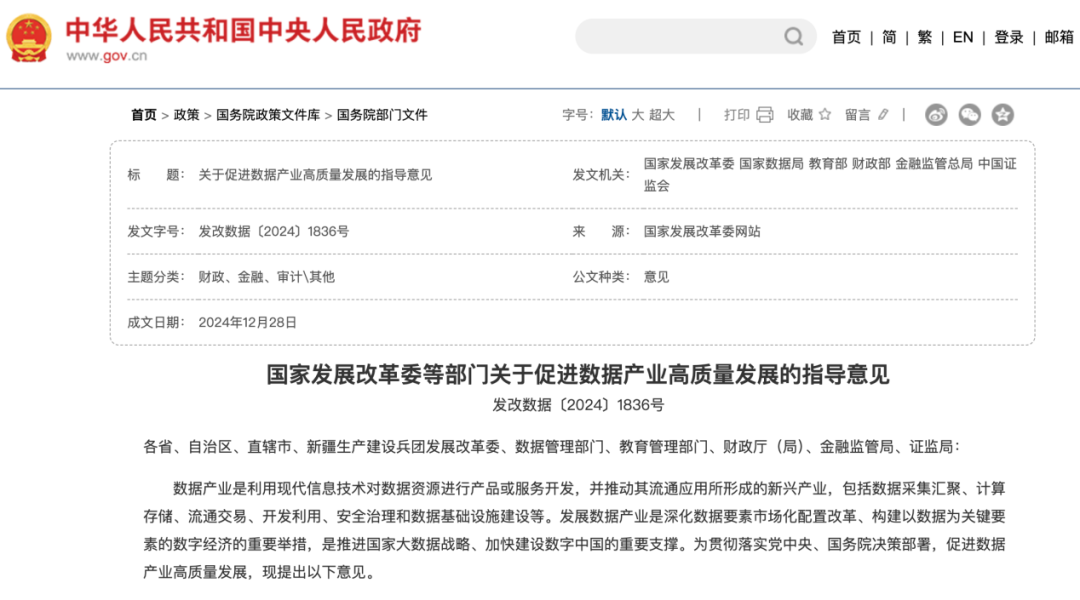Share via the WeChat icon
This screenshot has width=1080, height=600.
[x=970, y=115]
